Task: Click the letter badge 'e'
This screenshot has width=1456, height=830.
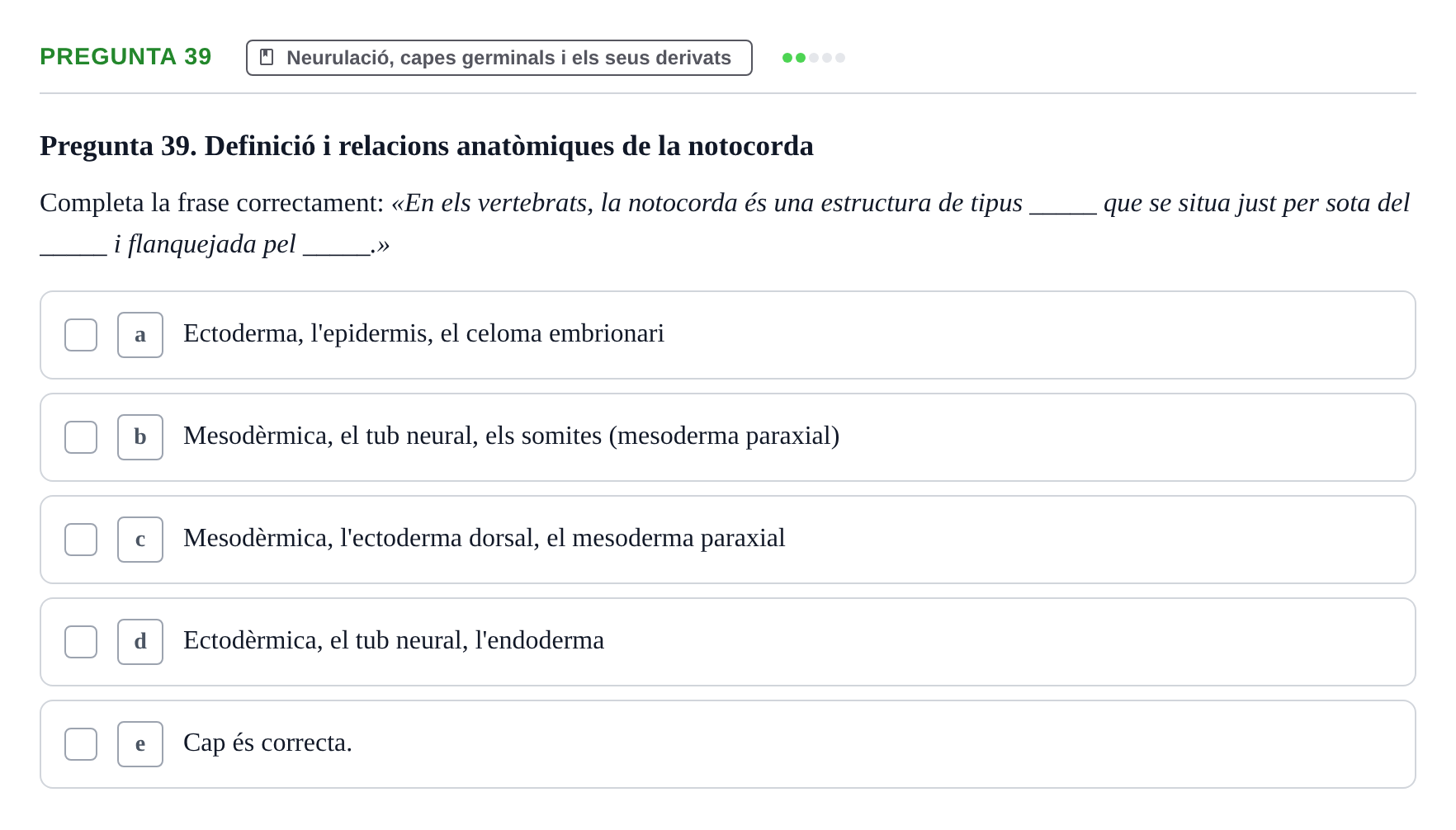Action: [x=140, y=744]
